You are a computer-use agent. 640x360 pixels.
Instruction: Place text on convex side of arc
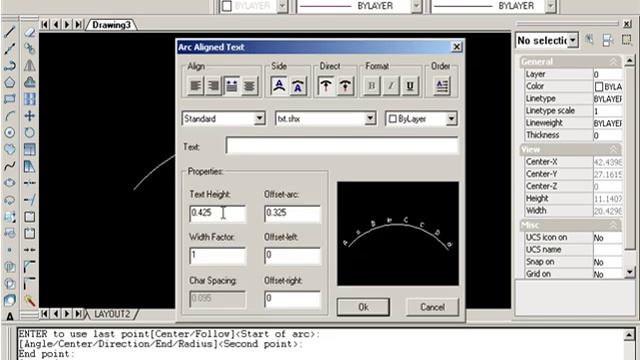coord(280,86)
